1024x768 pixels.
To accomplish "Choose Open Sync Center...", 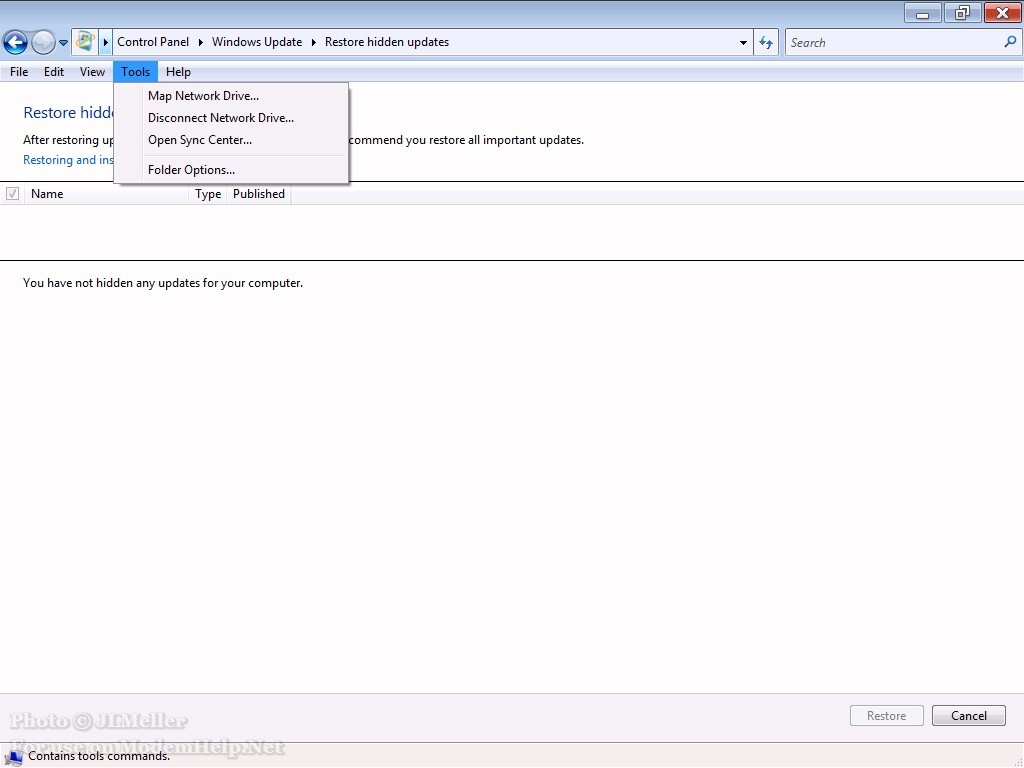I will coord(231,140).
